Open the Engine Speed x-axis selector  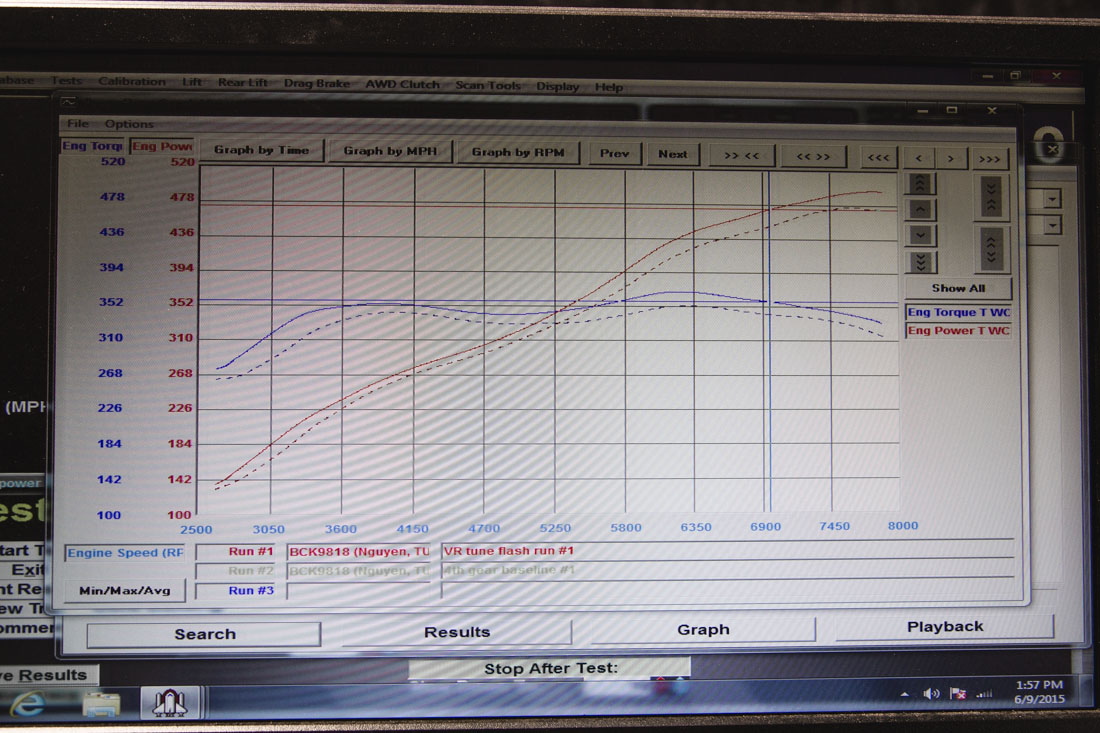pos(125,552)
